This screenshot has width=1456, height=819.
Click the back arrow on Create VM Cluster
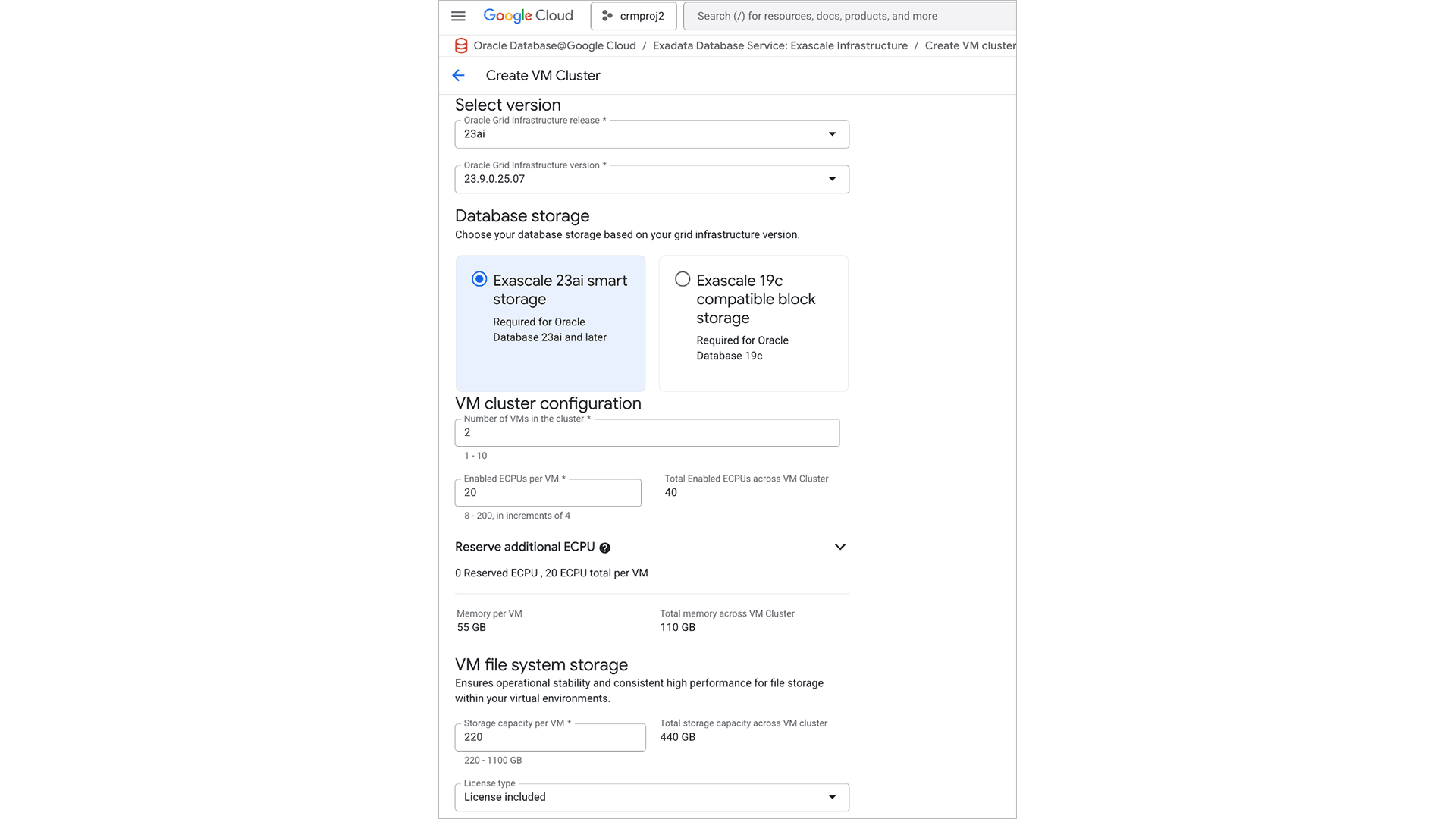(458, 75)
